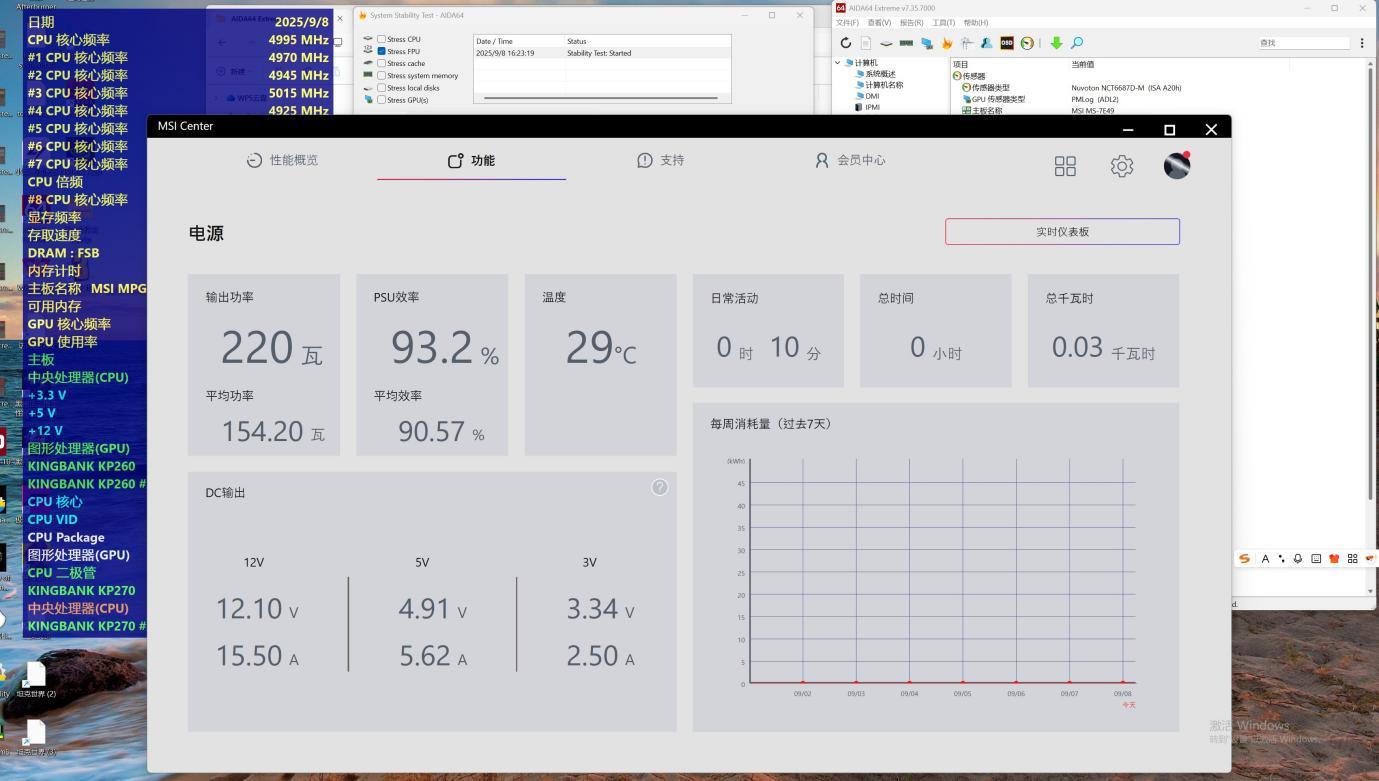
Task: Open the 支持 tab
Action: pyautogui.click(x=660, y=160)
